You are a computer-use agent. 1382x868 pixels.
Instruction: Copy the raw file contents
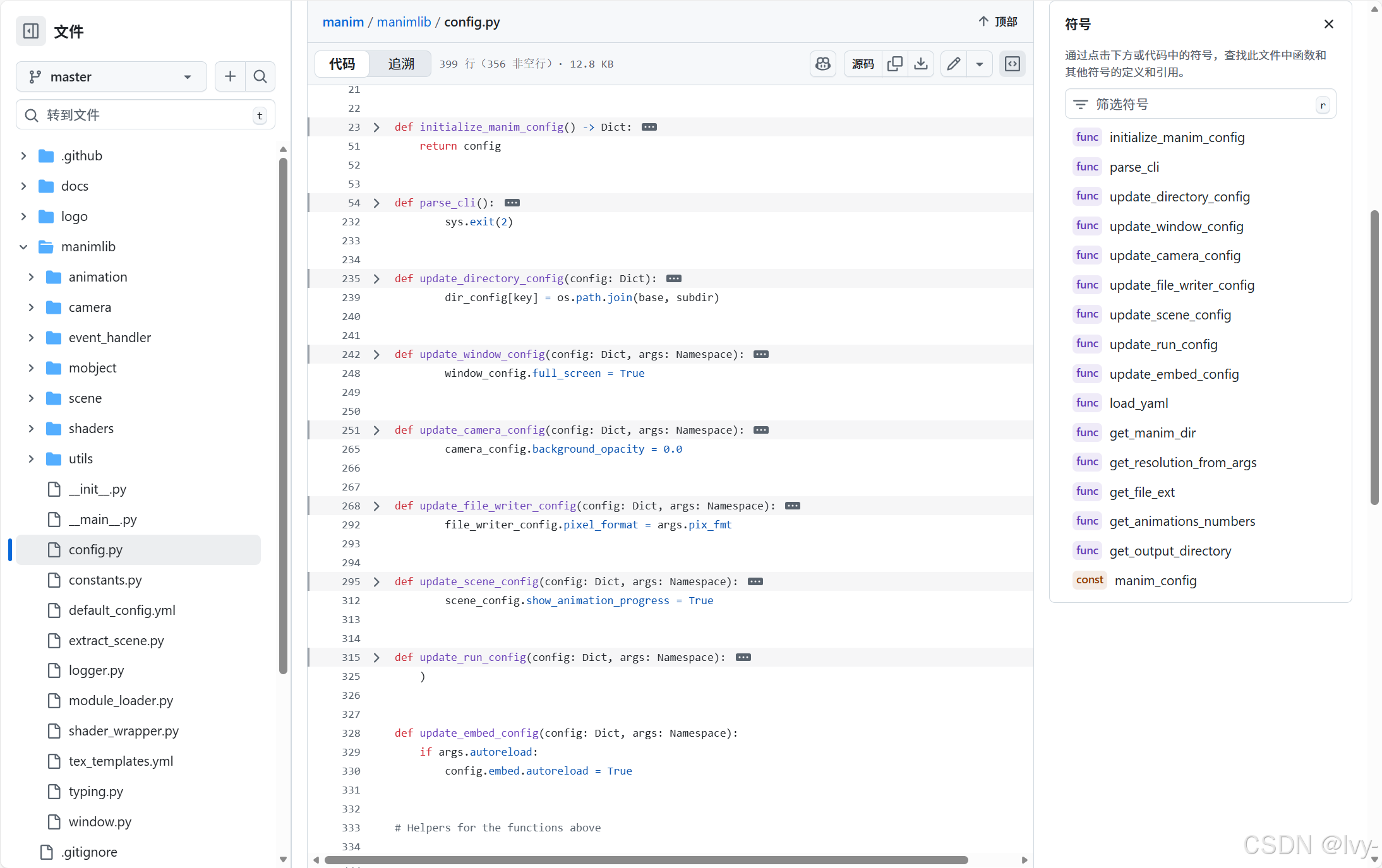click(x=894, y=64)
